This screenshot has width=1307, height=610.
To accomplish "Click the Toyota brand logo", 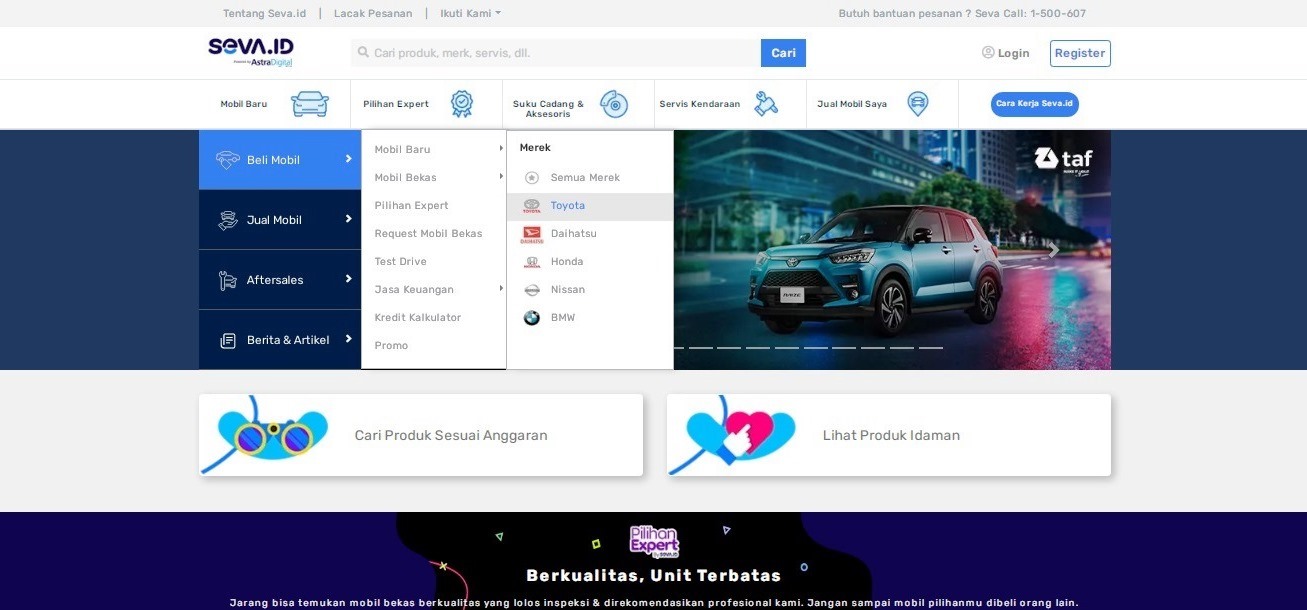I will 532,206.
